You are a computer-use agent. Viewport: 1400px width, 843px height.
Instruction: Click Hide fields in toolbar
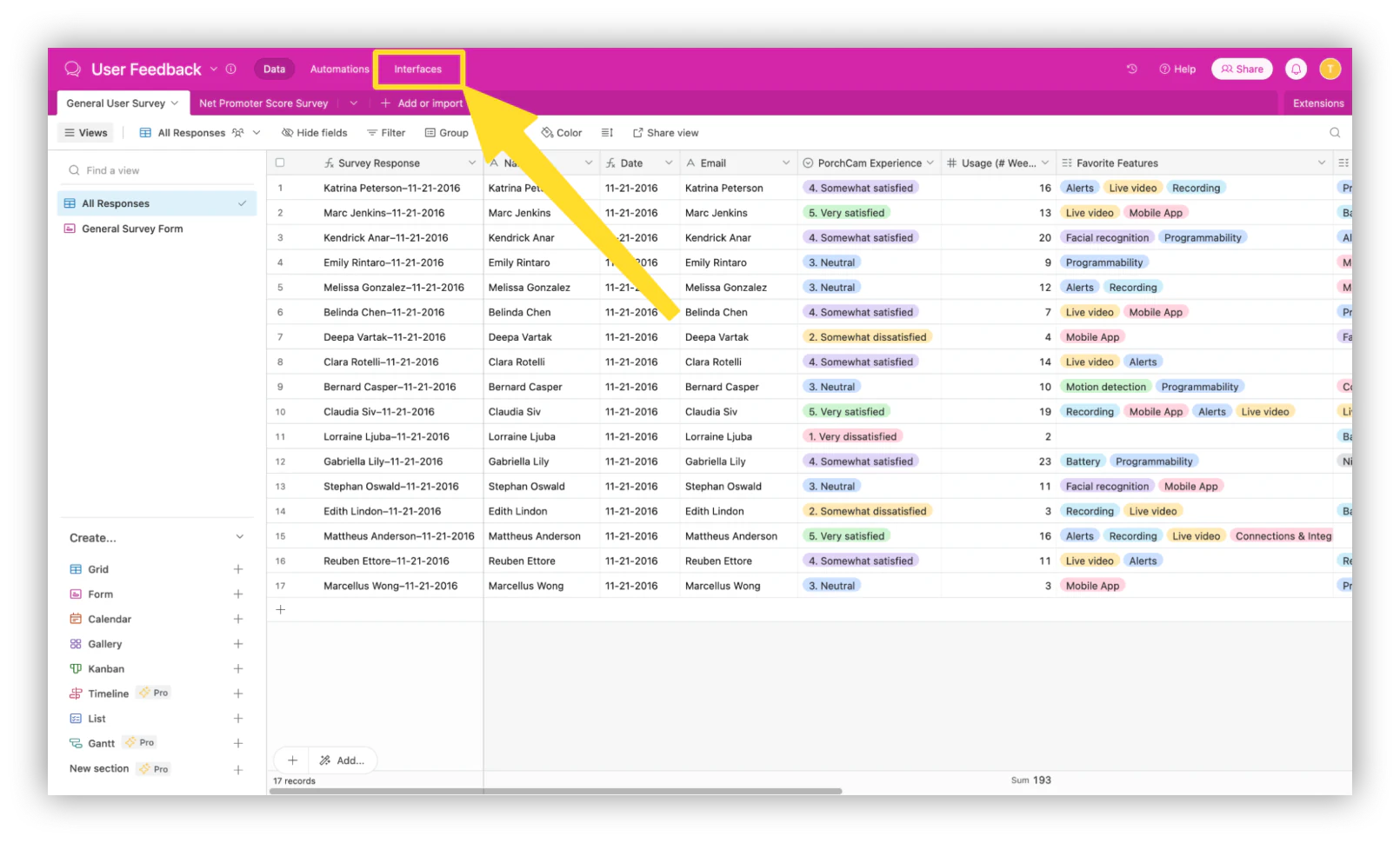314,133
